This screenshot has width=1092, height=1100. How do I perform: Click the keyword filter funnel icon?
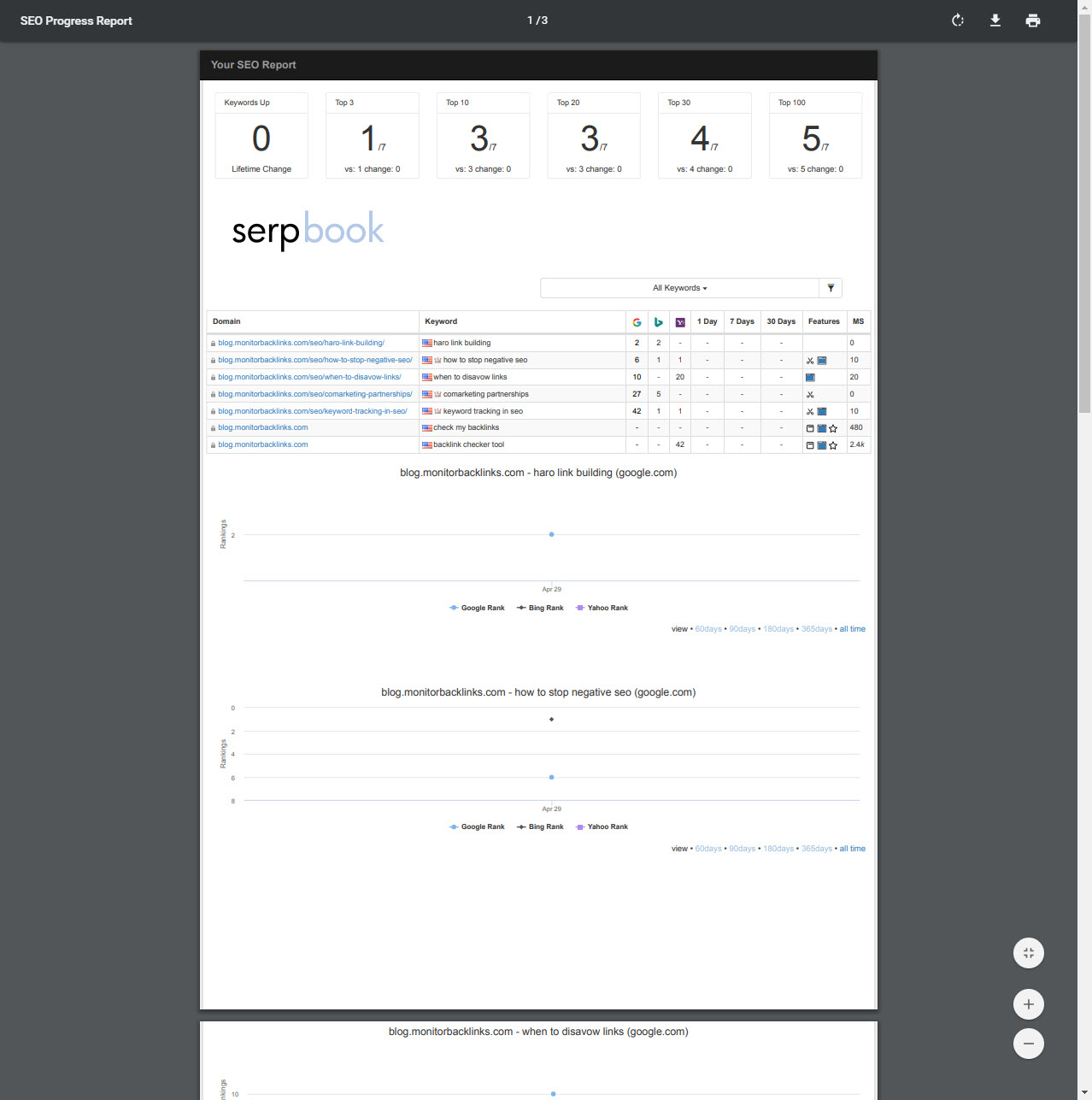(x=831, y=288)
